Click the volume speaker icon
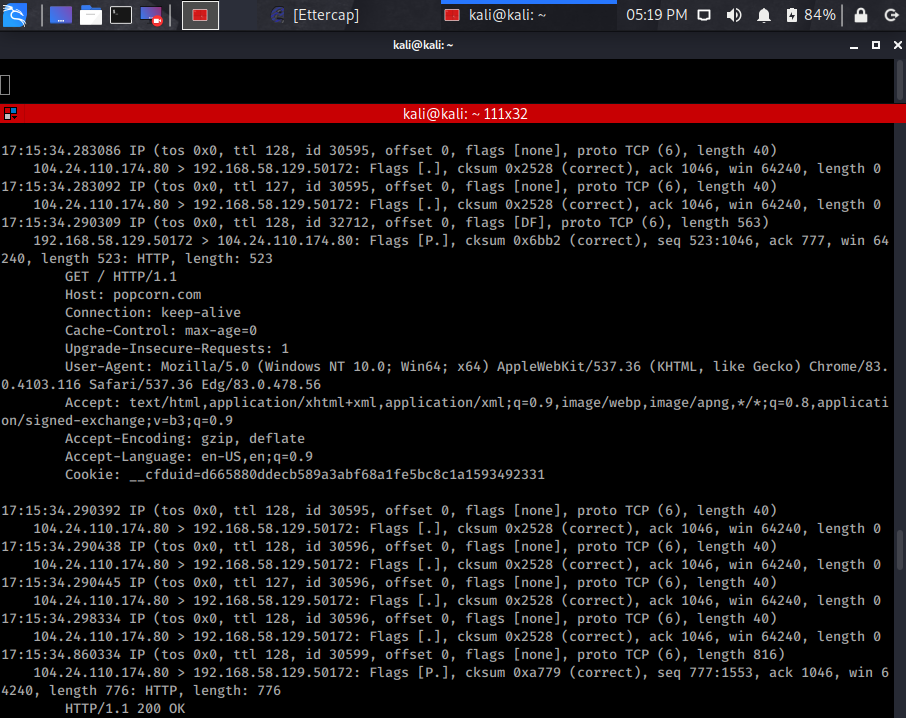 point(734,16)
